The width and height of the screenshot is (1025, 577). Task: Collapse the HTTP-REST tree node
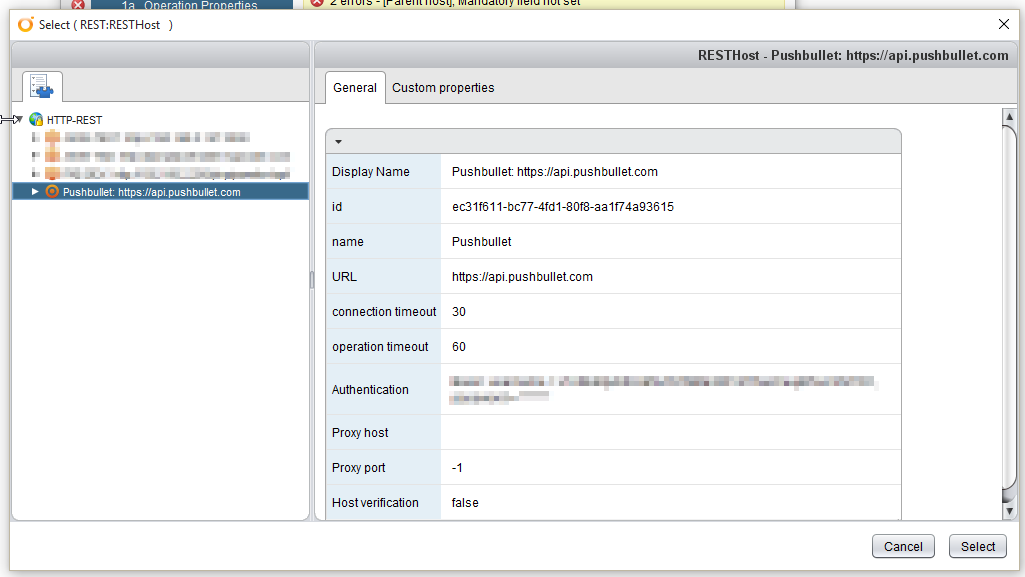click(x=19, y=120)
